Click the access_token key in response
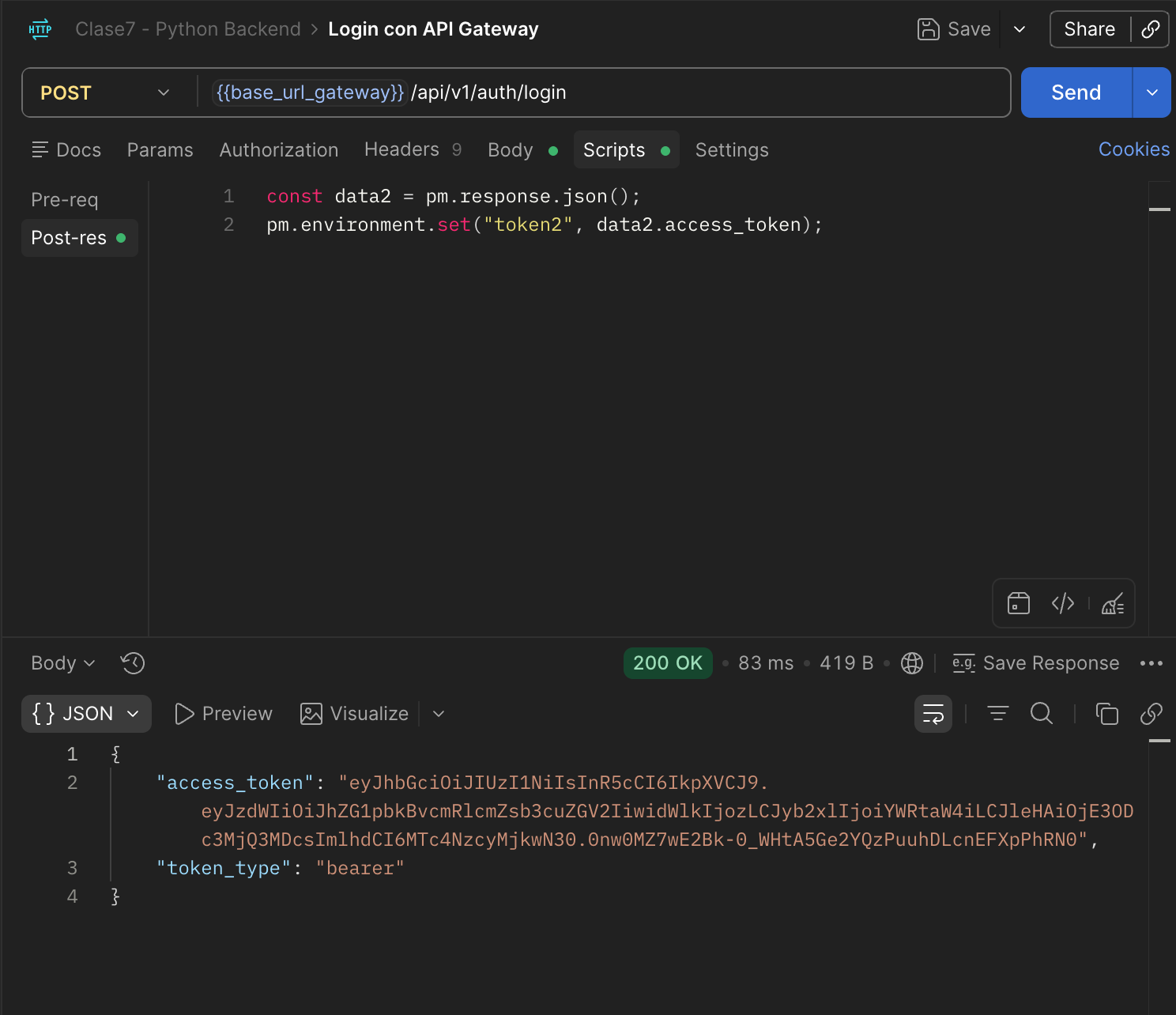The height and width of the screenshot is (1015, 1176). (236, 783)
